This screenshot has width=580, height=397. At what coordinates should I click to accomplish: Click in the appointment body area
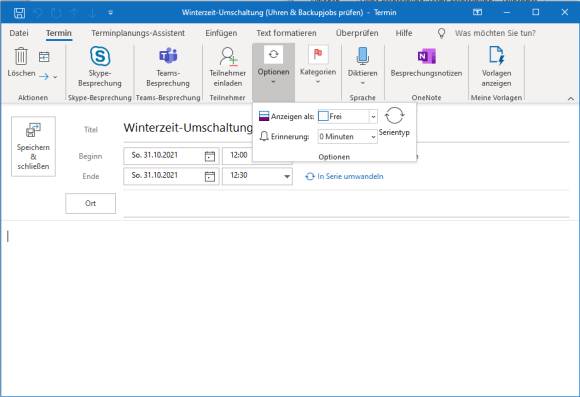coord(290,309)
